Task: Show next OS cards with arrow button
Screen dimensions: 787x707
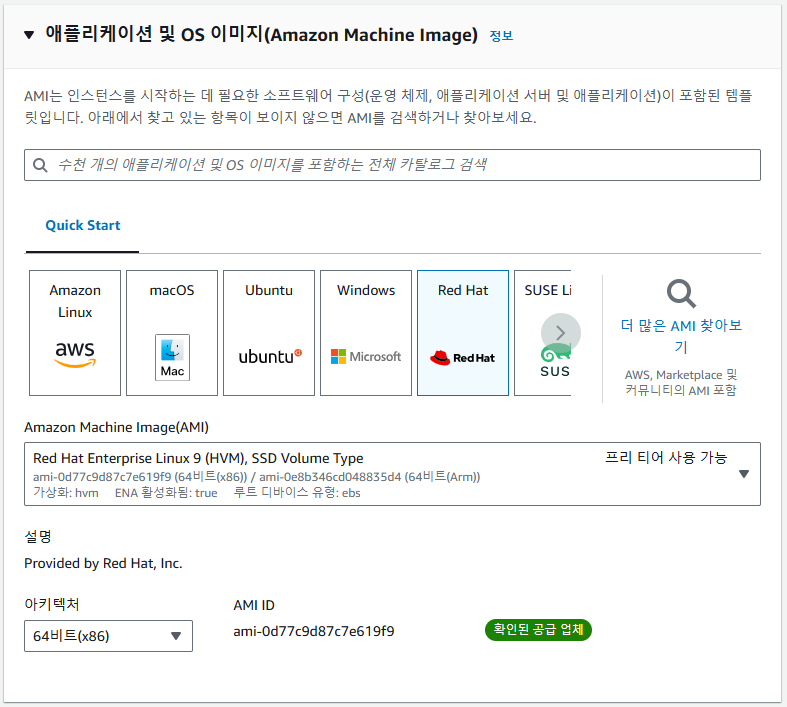Action: coord(561,333)
